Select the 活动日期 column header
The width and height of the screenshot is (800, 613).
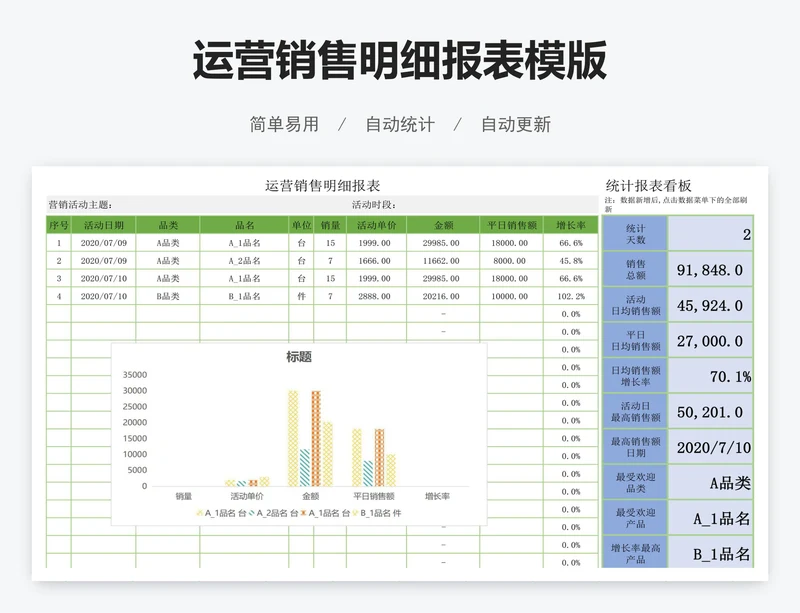pyautogui.click(x=104, y=225)
